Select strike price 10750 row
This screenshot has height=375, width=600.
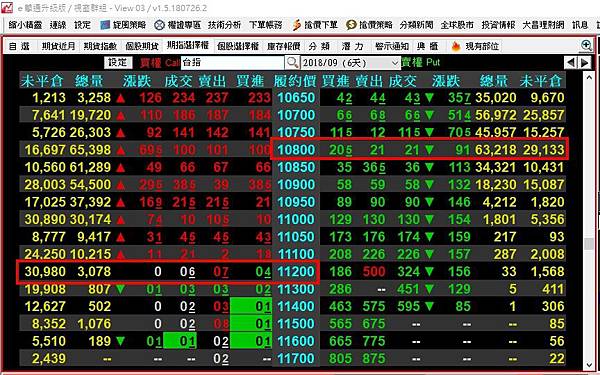click(292, 132)
